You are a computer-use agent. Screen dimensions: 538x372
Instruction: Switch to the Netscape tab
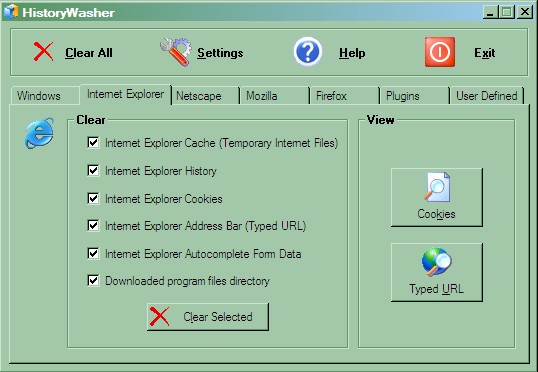[205, 96]
